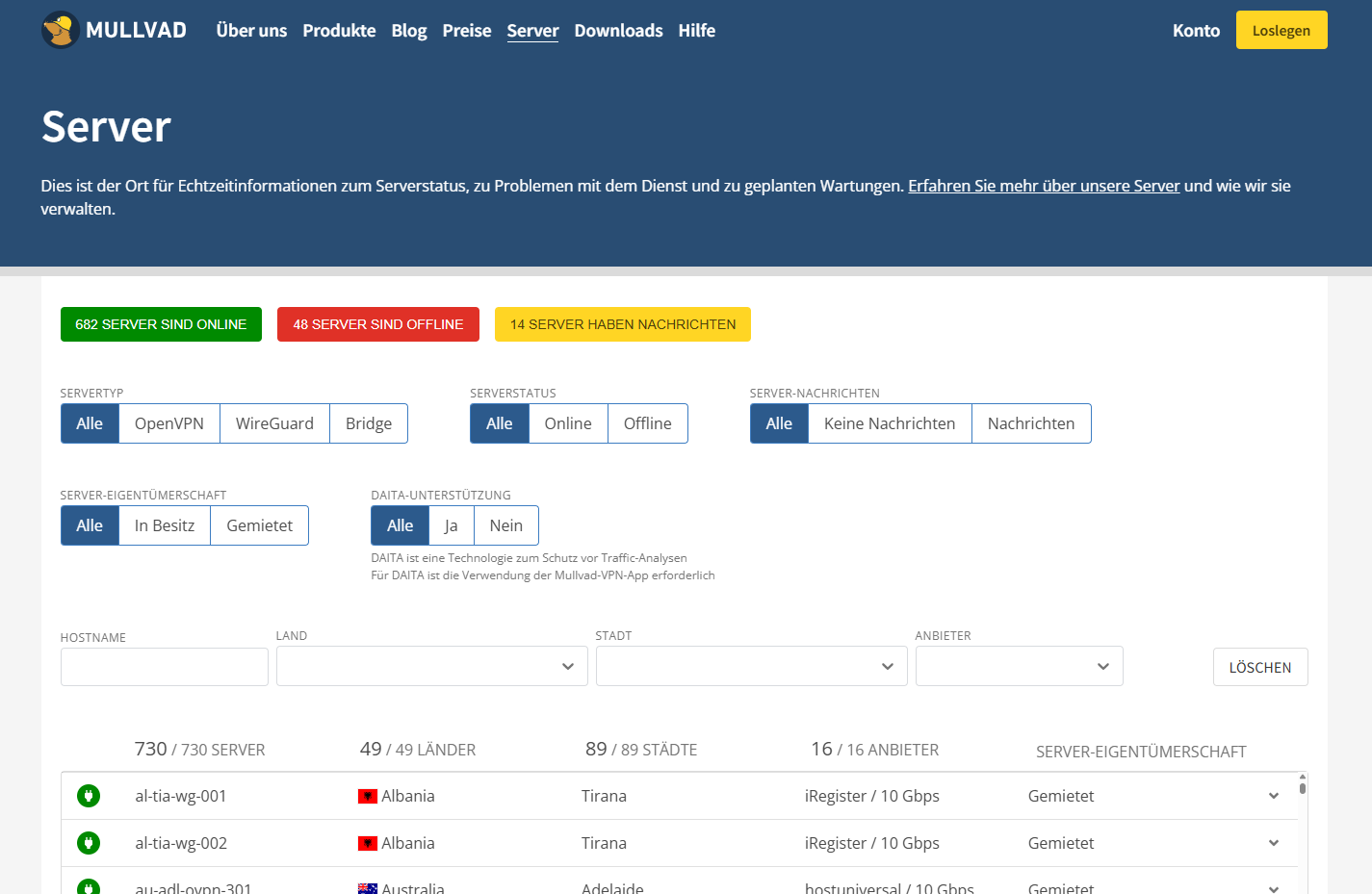Click the 89 / 89 Städte counter

[641, 749]
